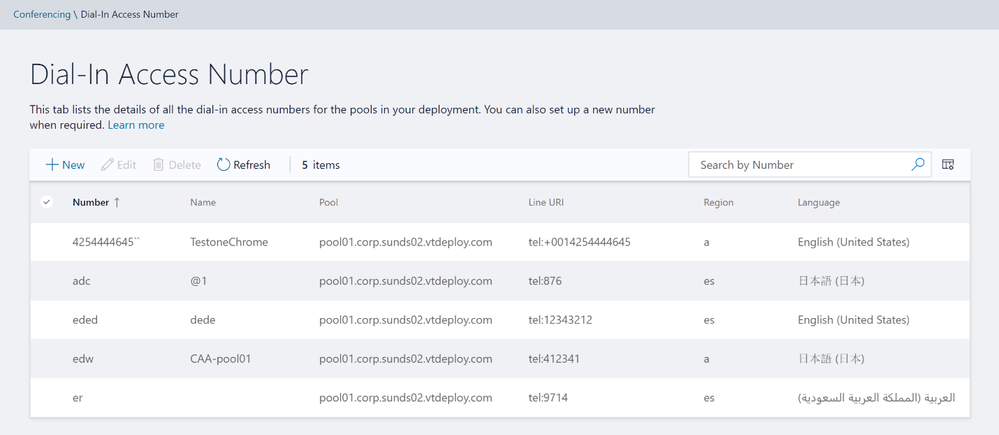Click the search magnifier icon
The width and height of the screenshot is (999, 435).
(x=918, y=165)
